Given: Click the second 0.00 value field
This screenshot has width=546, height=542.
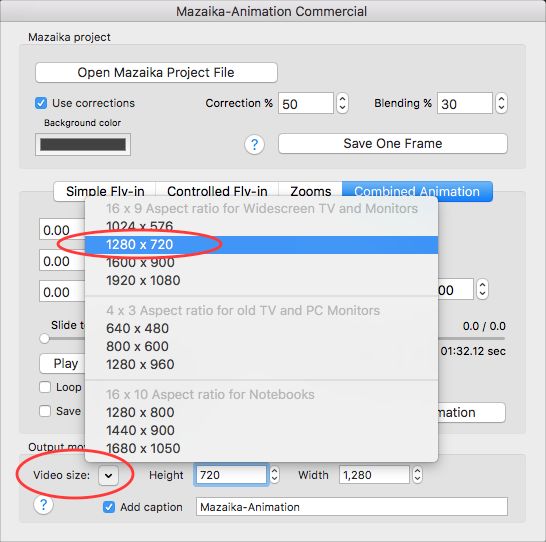Looking at the screenshot, I should (x=62, y=261).
